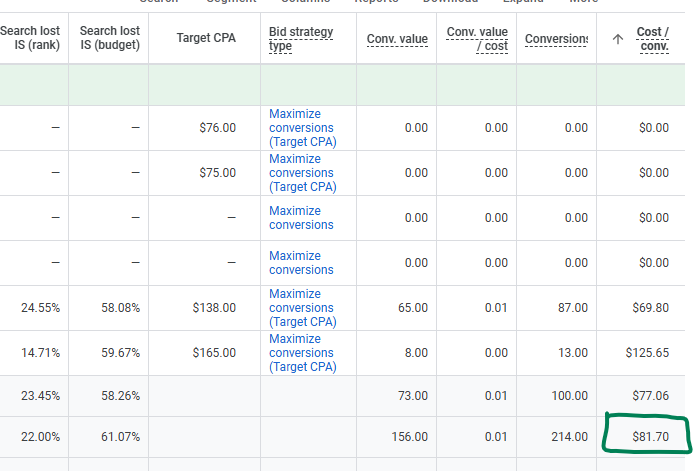Click the 61.07% search lost budget cell
The height and width of the screenshot is (471, 694).
(120, 438)
